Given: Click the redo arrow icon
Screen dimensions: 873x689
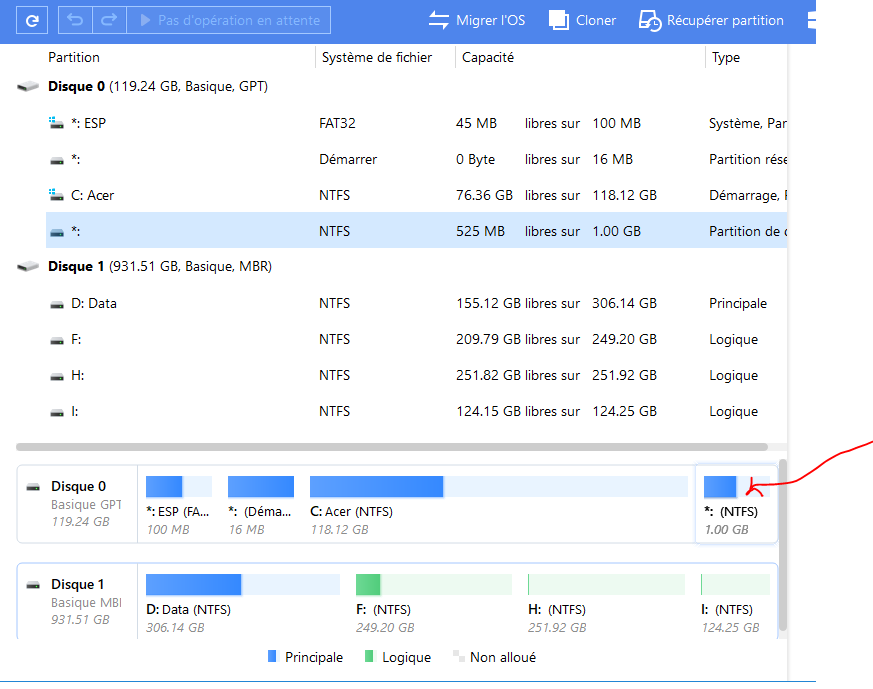Looking at the screenshot, I should click(x=109, y=21).
